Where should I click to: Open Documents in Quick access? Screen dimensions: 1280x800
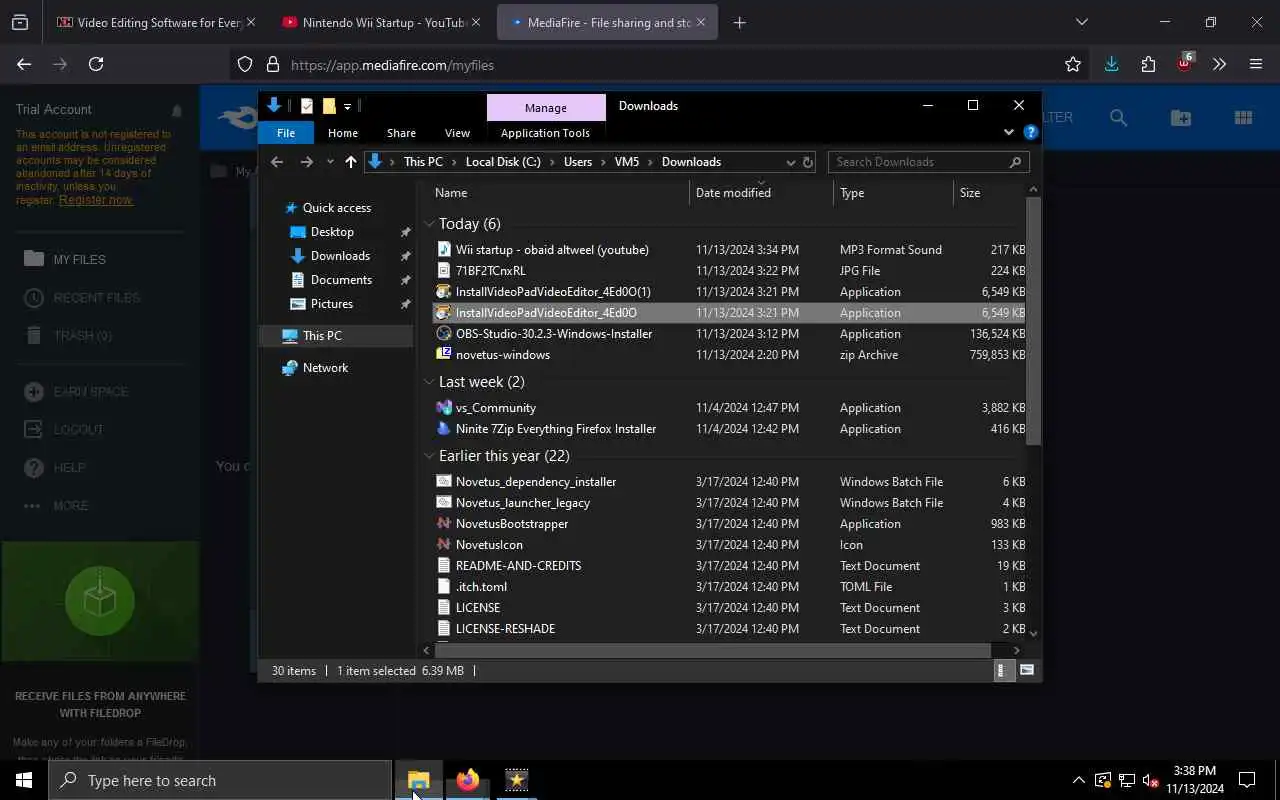point(341,280)
